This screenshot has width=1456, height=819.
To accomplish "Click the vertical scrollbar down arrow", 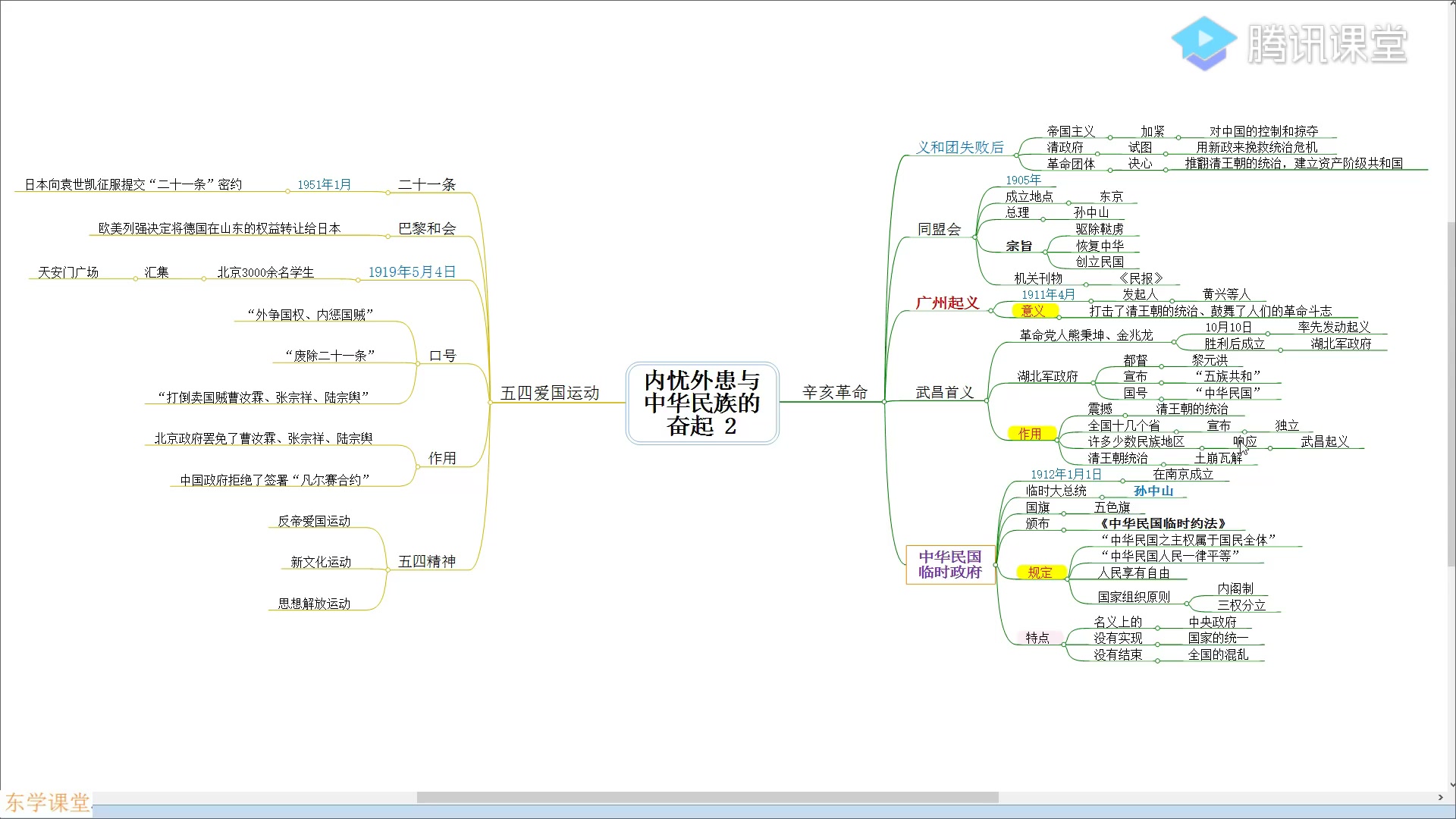I will pyautogui.click(x=1451, y=786).
